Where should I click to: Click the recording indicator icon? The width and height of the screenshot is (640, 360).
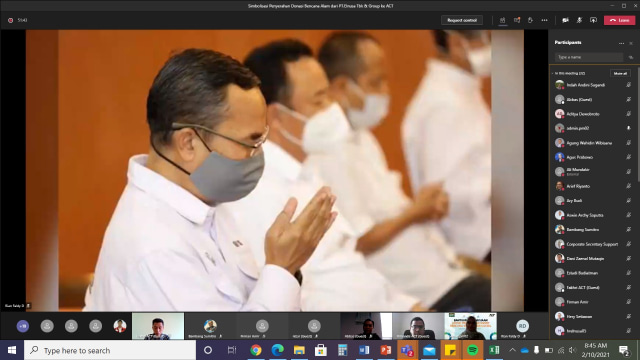(10, 20)
